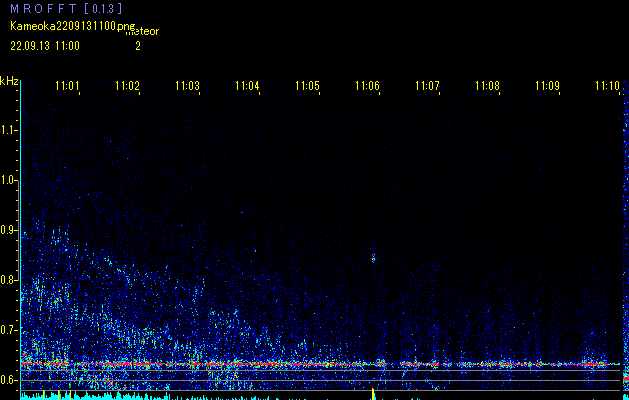The image size is (629, 400).
Task: Click the 0.7 frequency axis label
Action: 8,330
